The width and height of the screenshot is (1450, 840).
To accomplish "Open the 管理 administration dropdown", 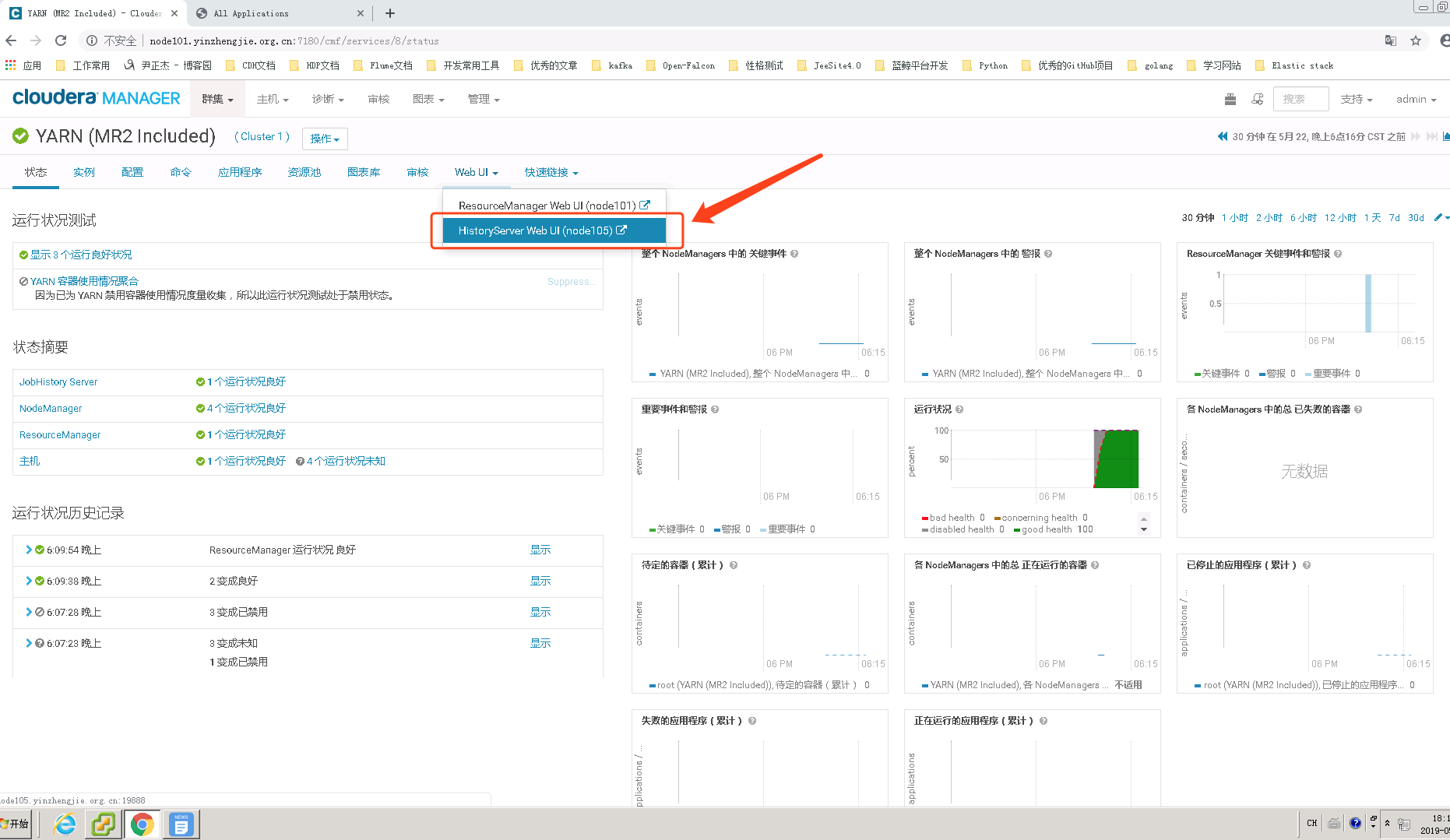I will [484, 99].
